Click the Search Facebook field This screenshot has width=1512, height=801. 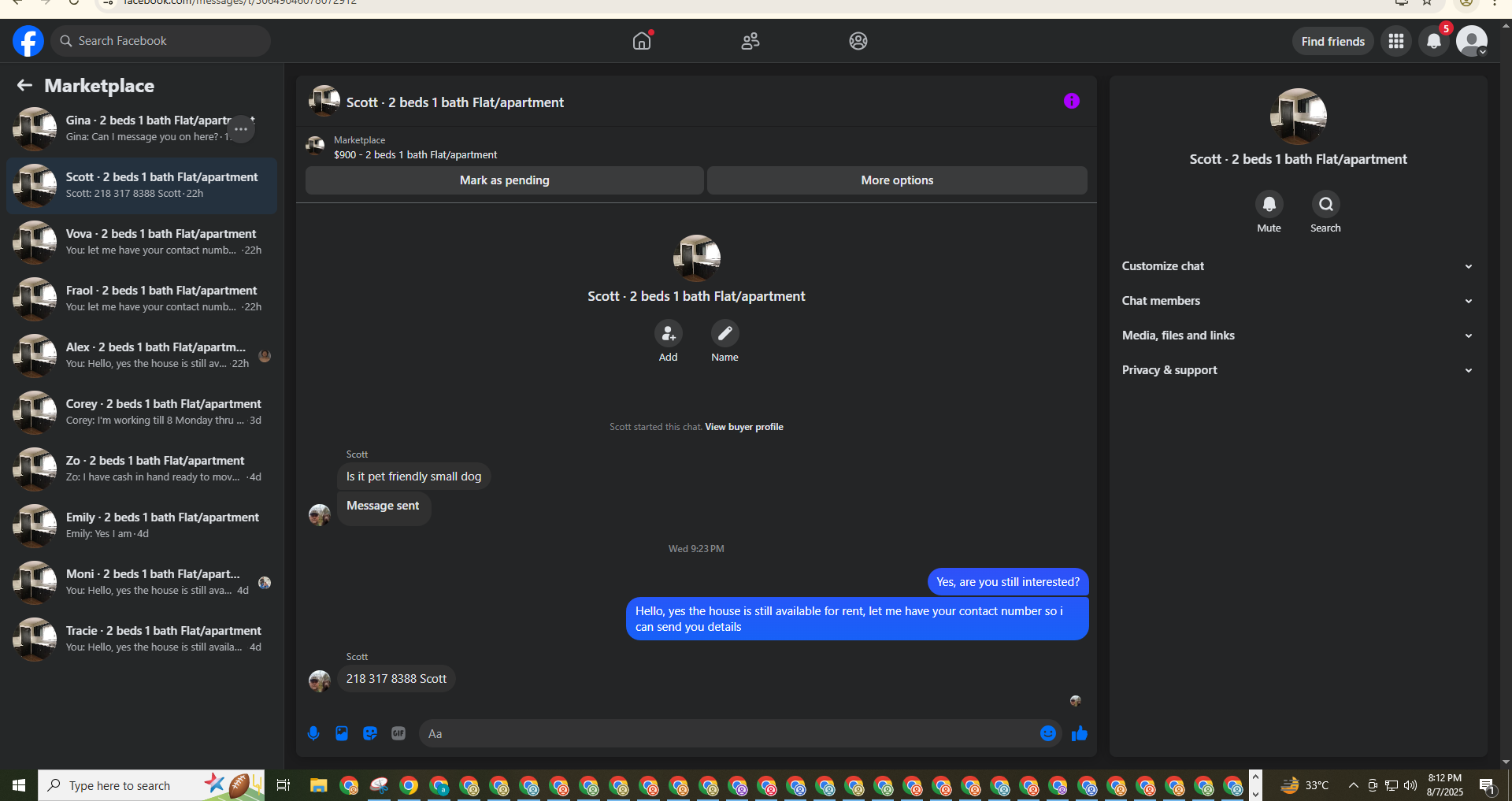pos(161,41)
